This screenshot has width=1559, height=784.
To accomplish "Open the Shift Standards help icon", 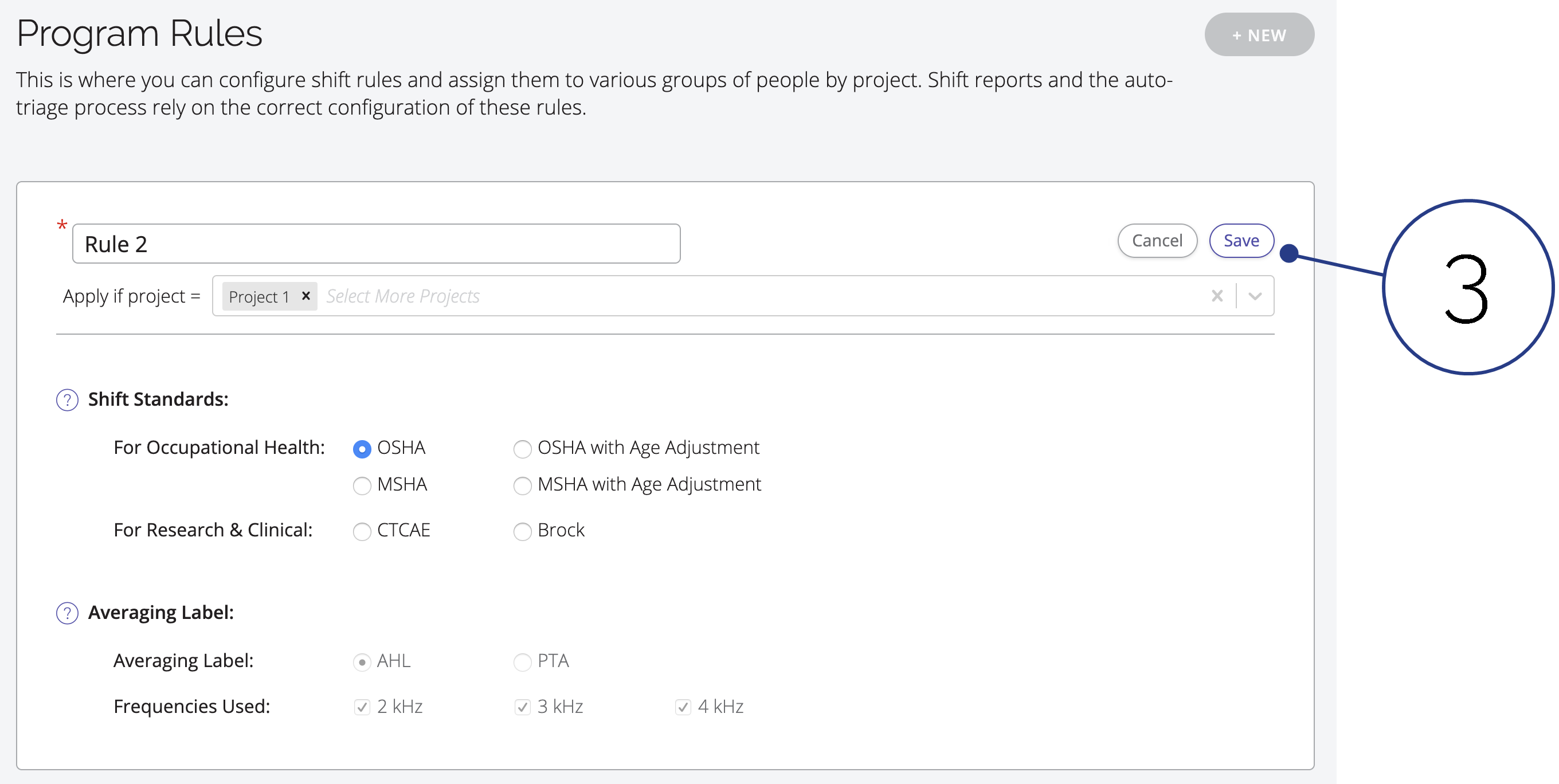I will click(67, 400).
